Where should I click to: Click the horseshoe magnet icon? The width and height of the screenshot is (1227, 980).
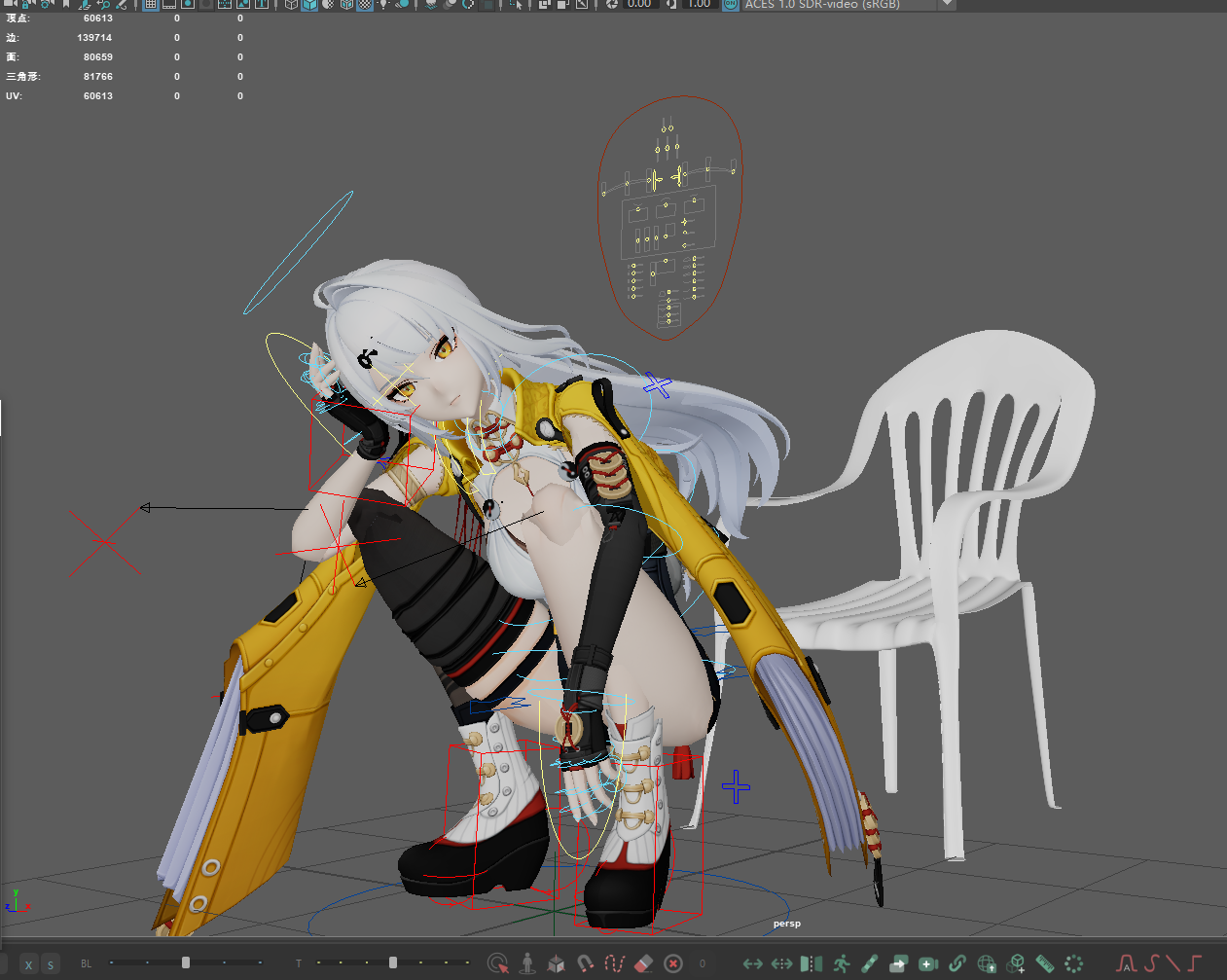tap(586, 963)
